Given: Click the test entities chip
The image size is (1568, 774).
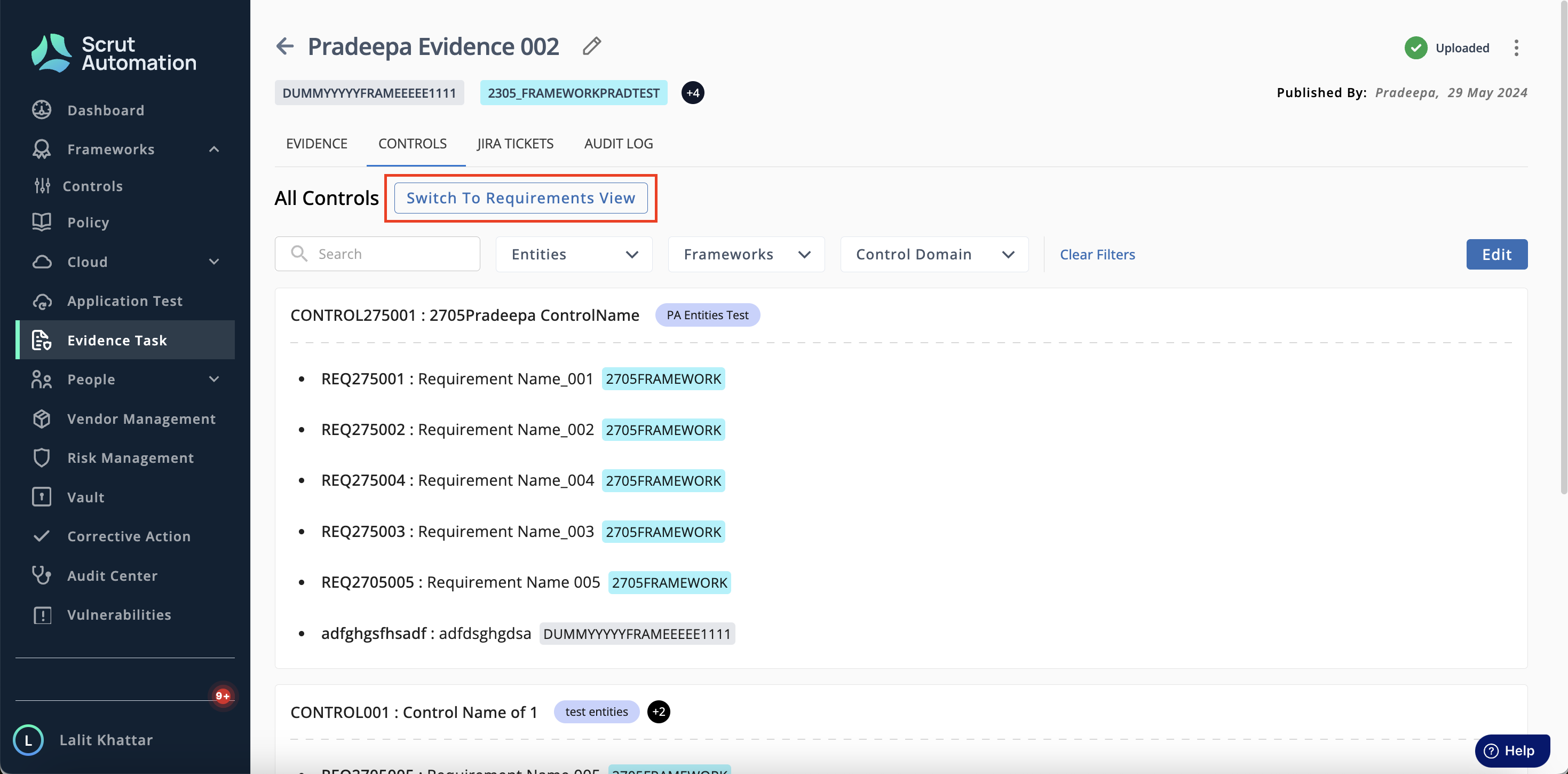Looking at the screenshot, I should [x=597, y=711].
